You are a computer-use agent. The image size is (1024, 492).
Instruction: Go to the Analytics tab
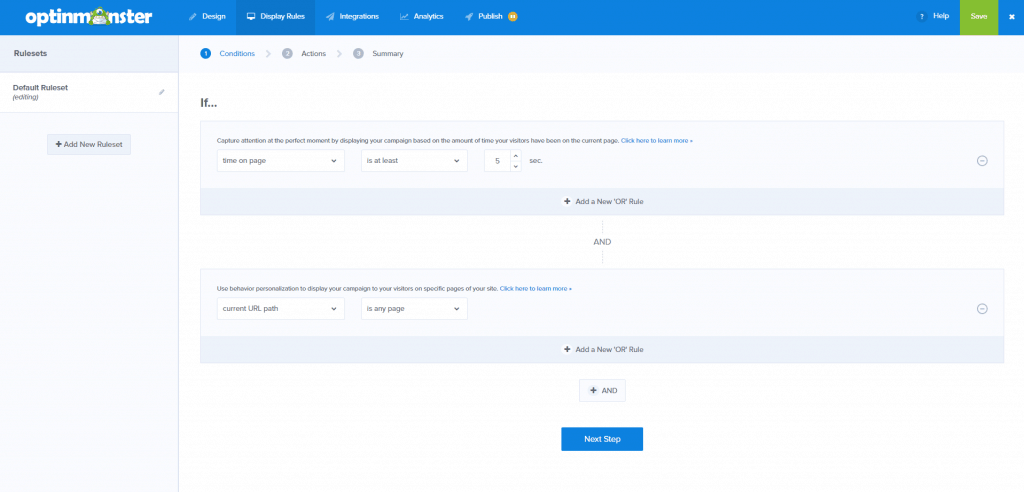pyautogui.click(x=421, y=17)
